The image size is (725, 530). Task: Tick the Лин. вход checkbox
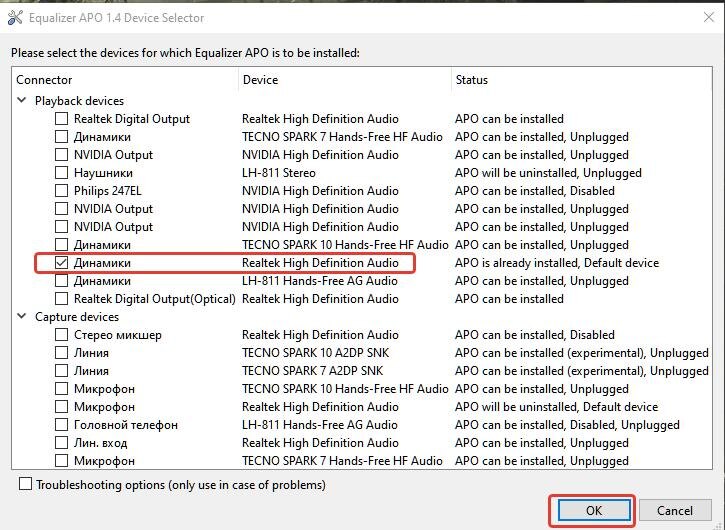(61, 443)
